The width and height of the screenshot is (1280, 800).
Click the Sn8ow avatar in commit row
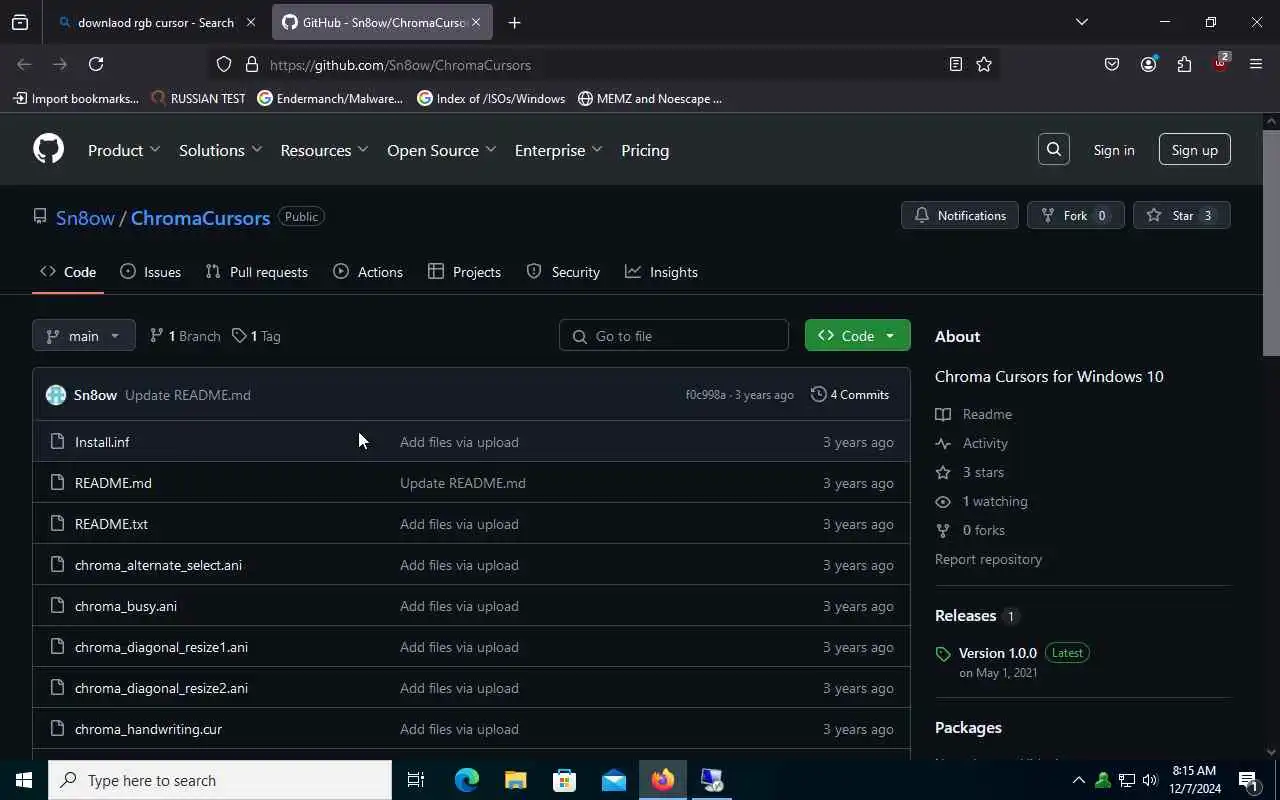point(56,395)
